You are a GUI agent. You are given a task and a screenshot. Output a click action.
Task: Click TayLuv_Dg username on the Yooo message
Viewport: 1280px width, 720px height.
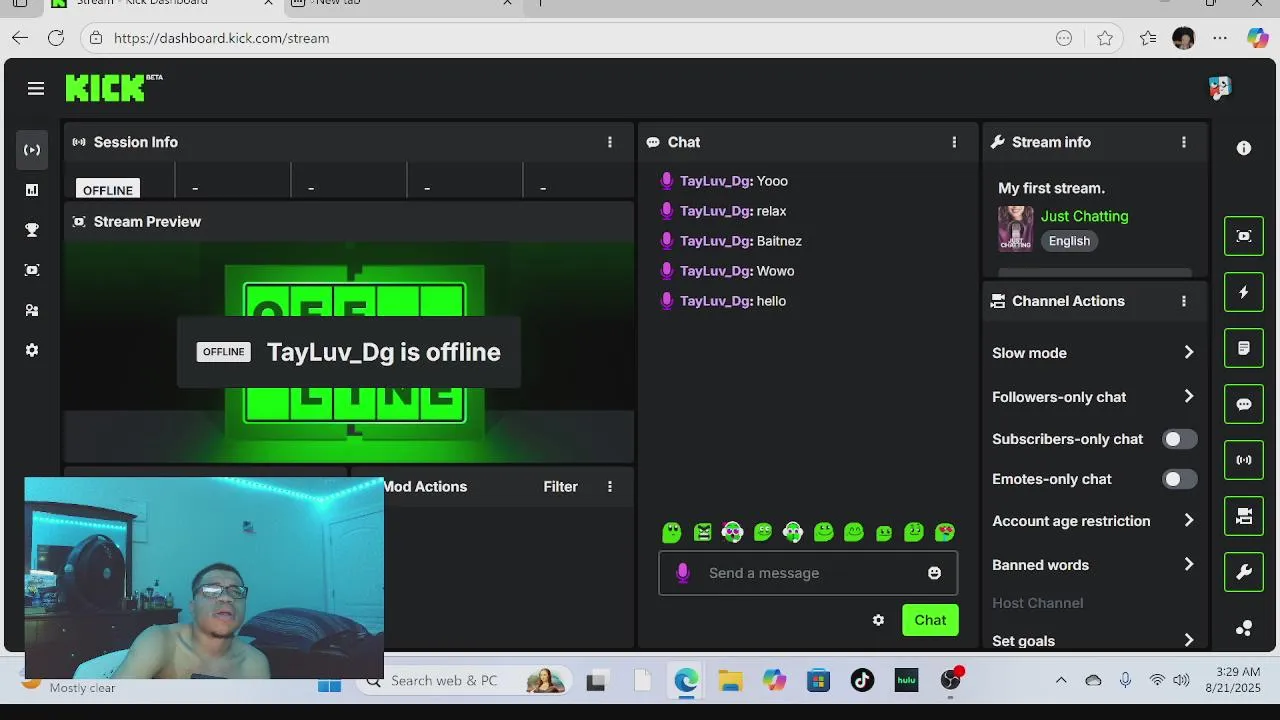coord(714,181)
